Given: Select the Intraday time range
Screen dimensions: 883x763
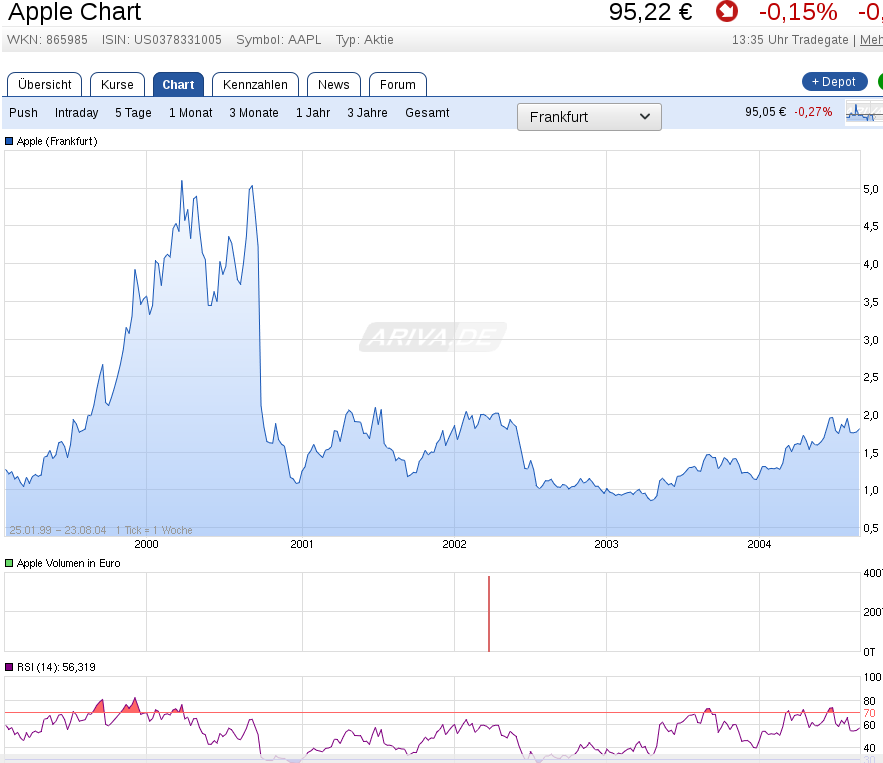Looking at the screenshot, I should point(77,113).
